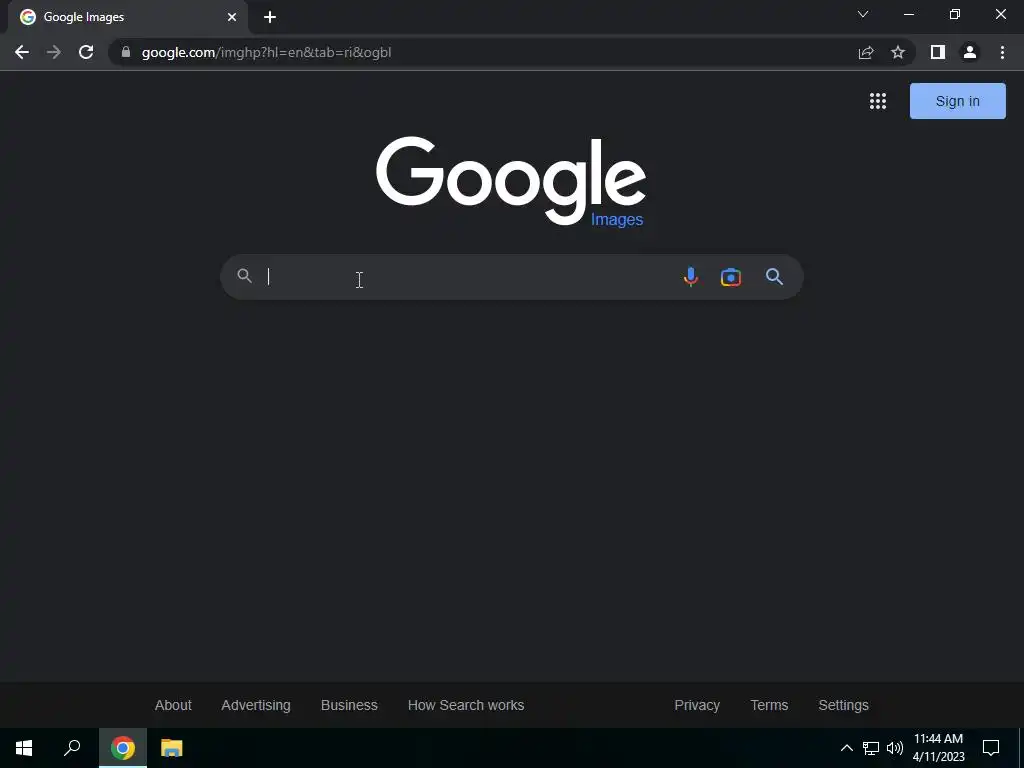This screenshot has width=1024, height=768.
Task: Open search by image camera icon
Action: pos(731,277)
